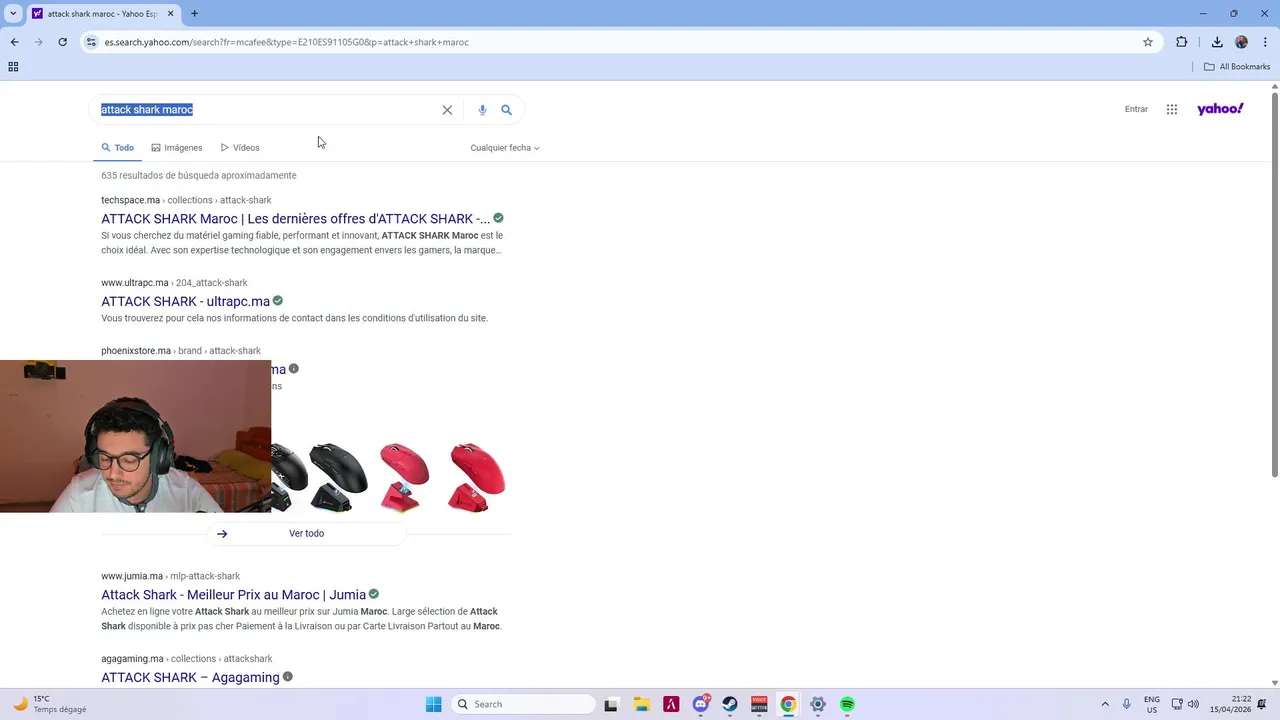Open the tab search dropdown in the tab strip
The height and width of the screenshot is (720, 1280).
click(x=13, y=13)
